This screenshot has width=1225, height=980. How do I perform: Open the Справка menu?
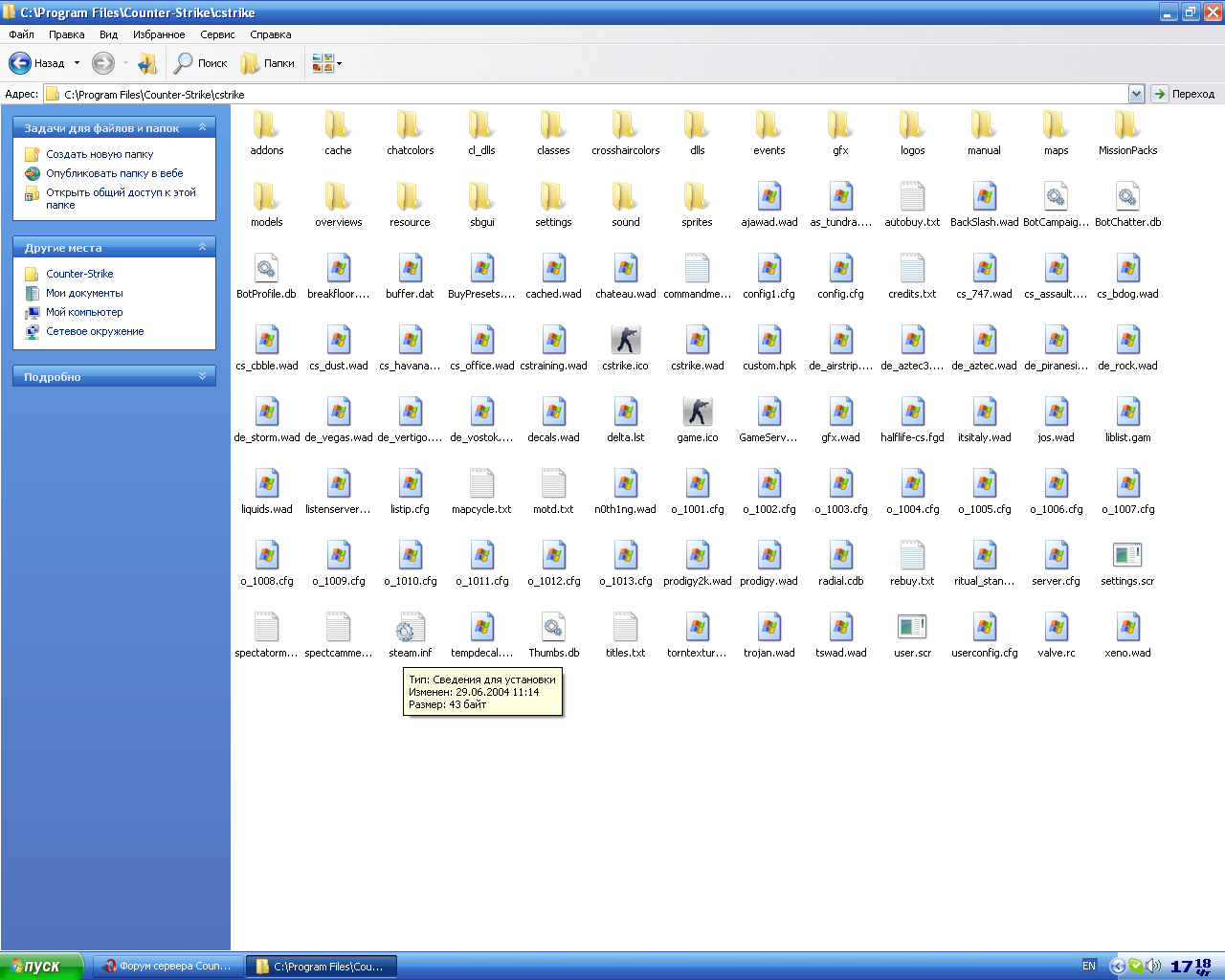coord(271,34)
